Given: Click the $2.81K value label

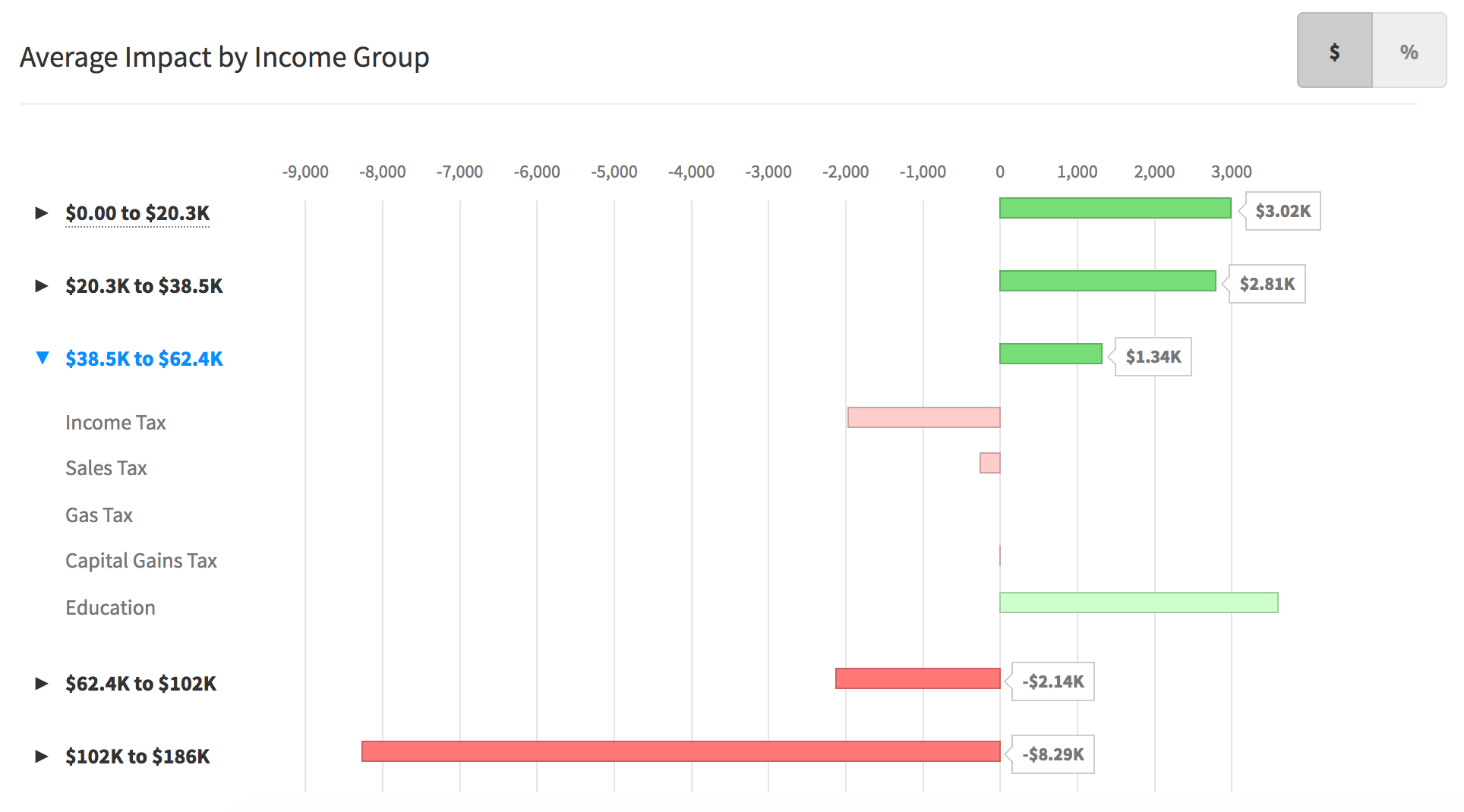Looking at the screenshot, I should click(x=1267, y=284).
